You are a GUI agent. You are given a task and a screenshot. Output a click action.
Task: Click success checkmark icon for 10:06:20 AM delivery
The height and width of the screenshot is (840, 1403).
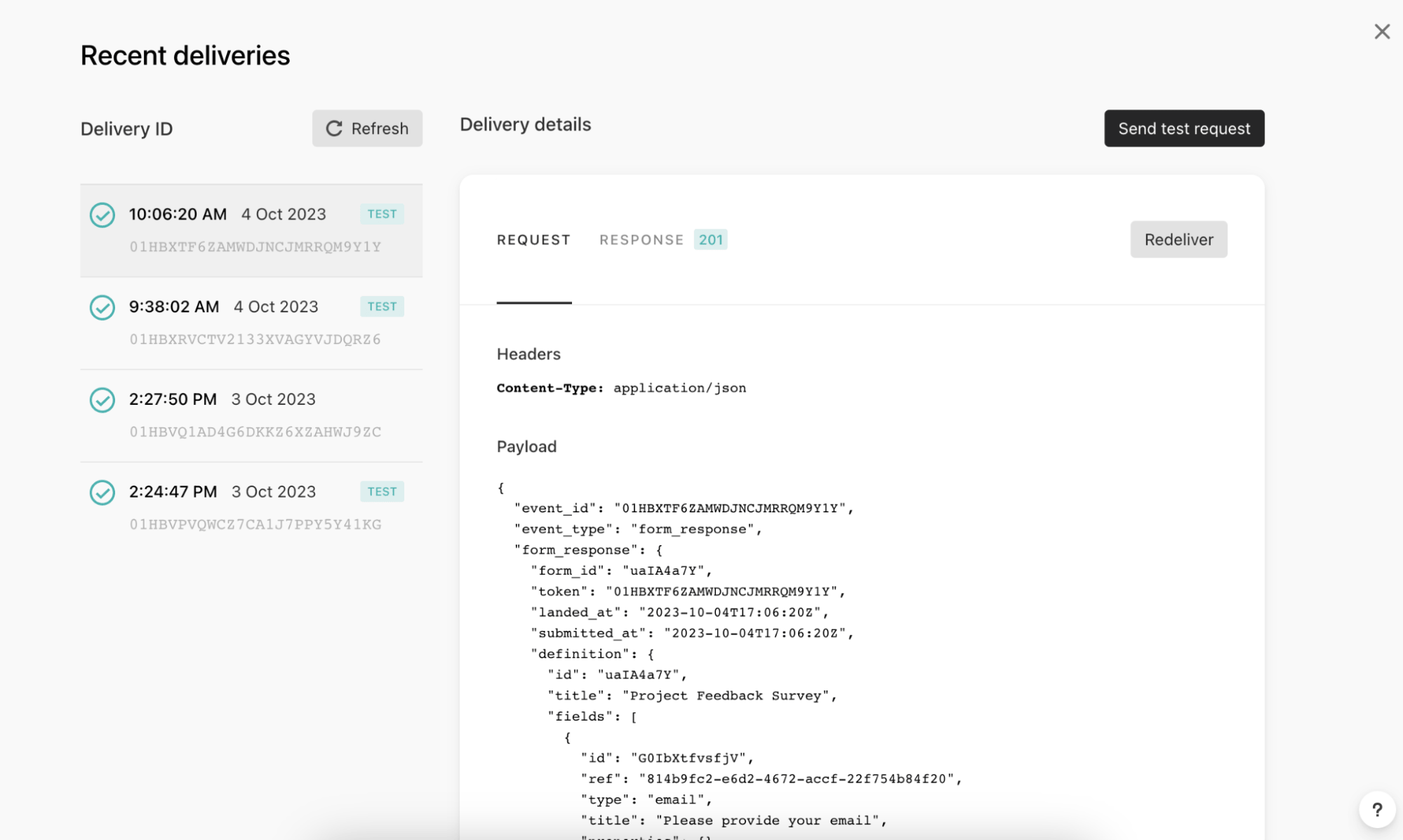[102, 215]
